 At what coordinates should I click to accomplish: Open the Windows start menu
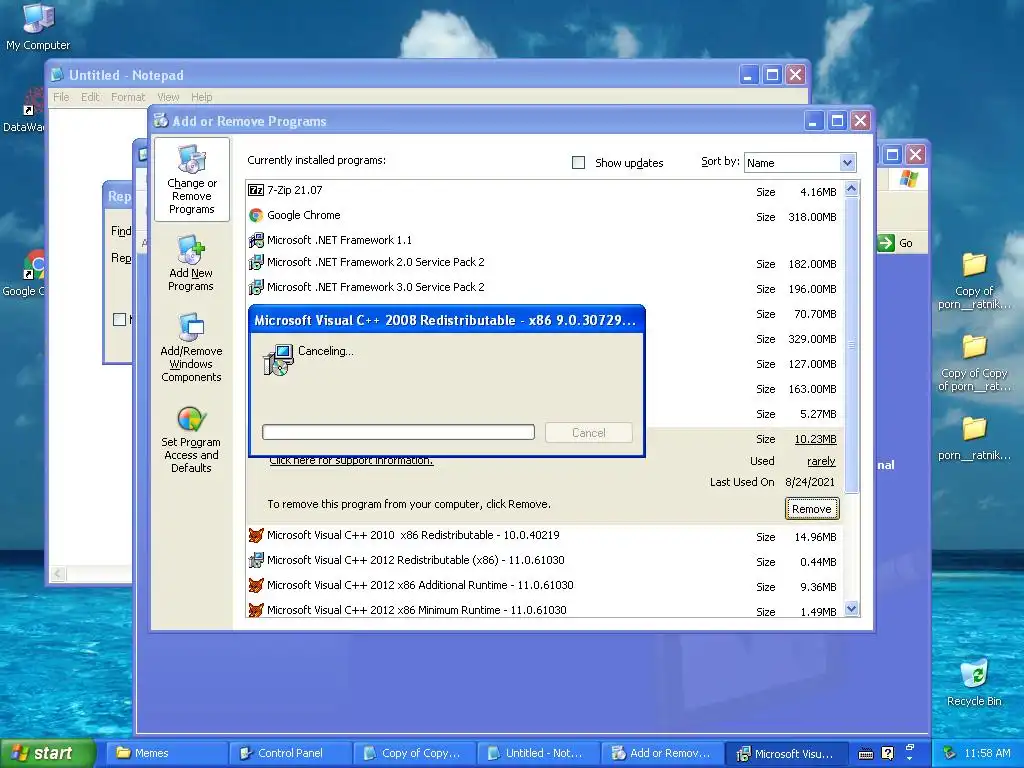click(48, 753)
